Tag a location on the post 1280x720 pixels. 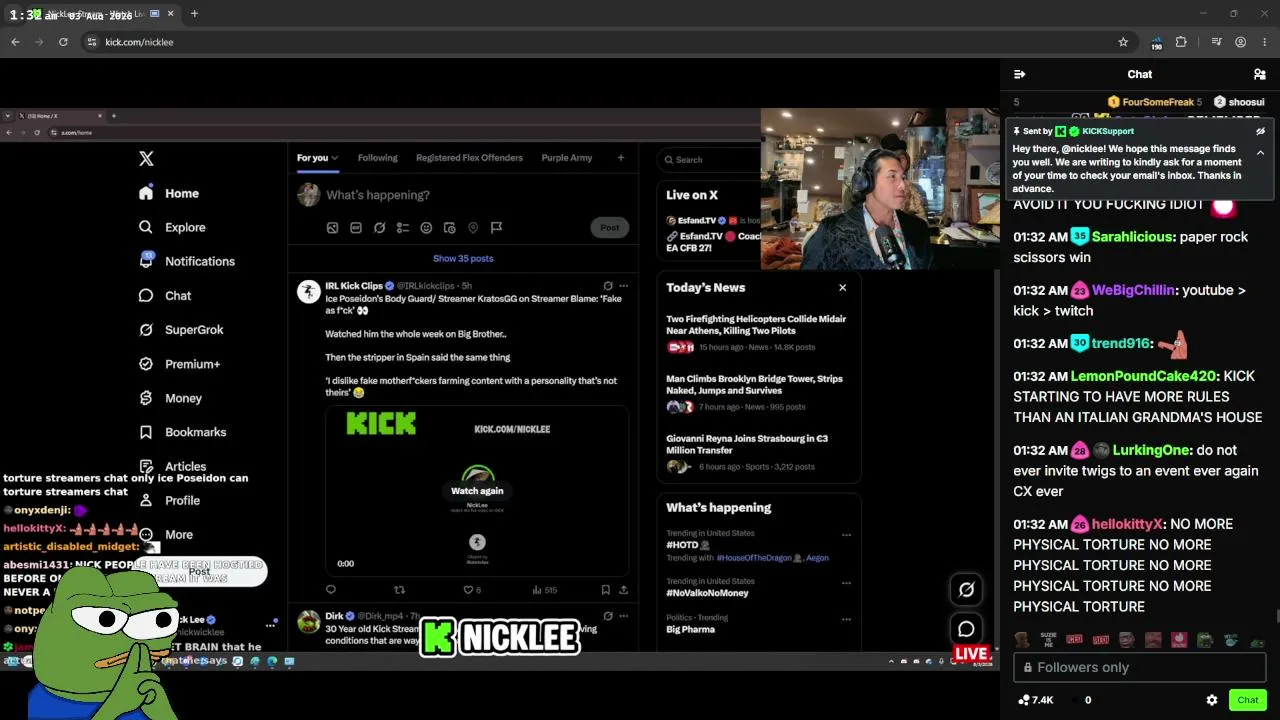[473, 228]
